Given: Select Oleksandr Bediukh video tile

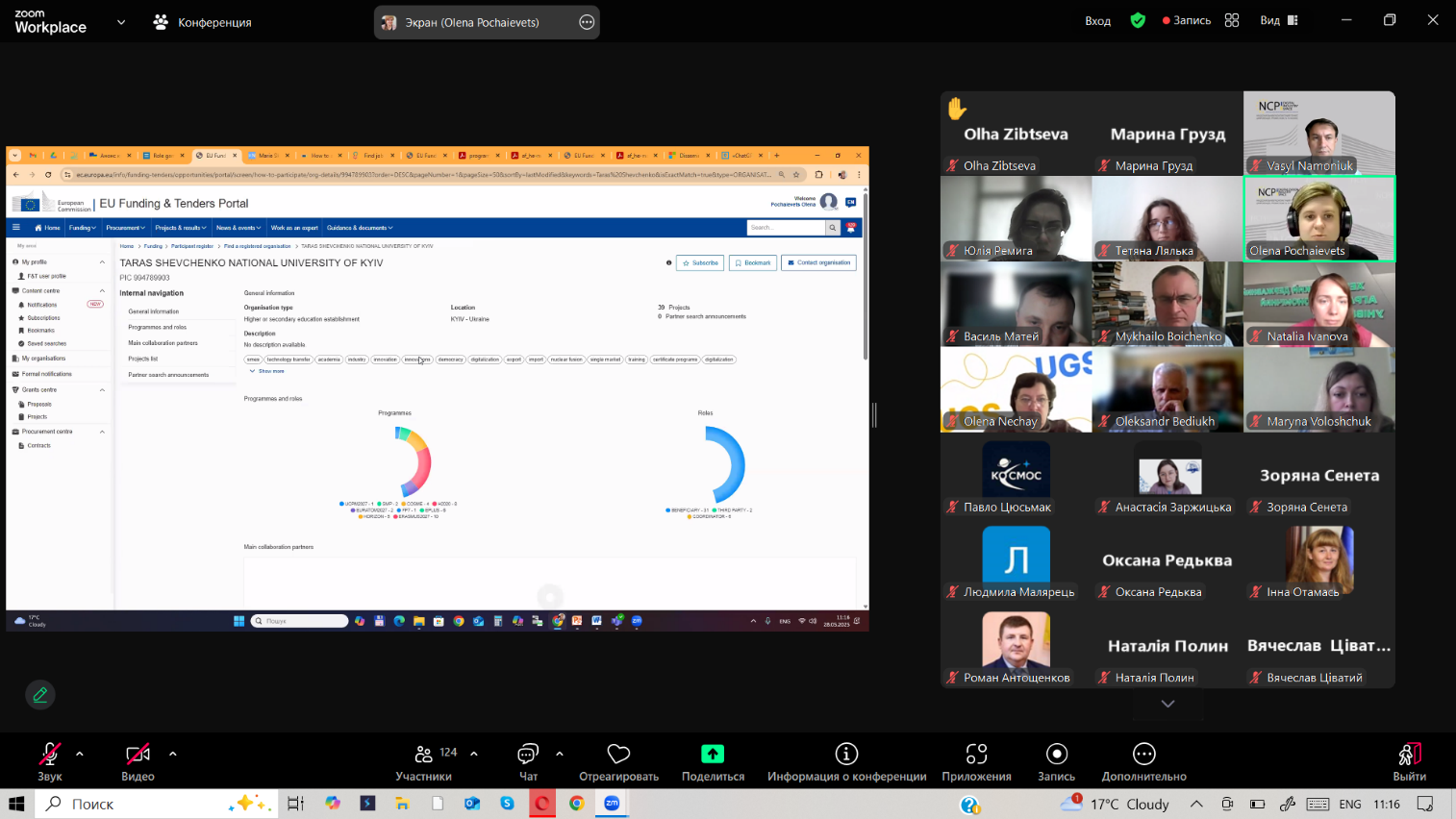Looking at the screenshot, I should point(1167,389).
